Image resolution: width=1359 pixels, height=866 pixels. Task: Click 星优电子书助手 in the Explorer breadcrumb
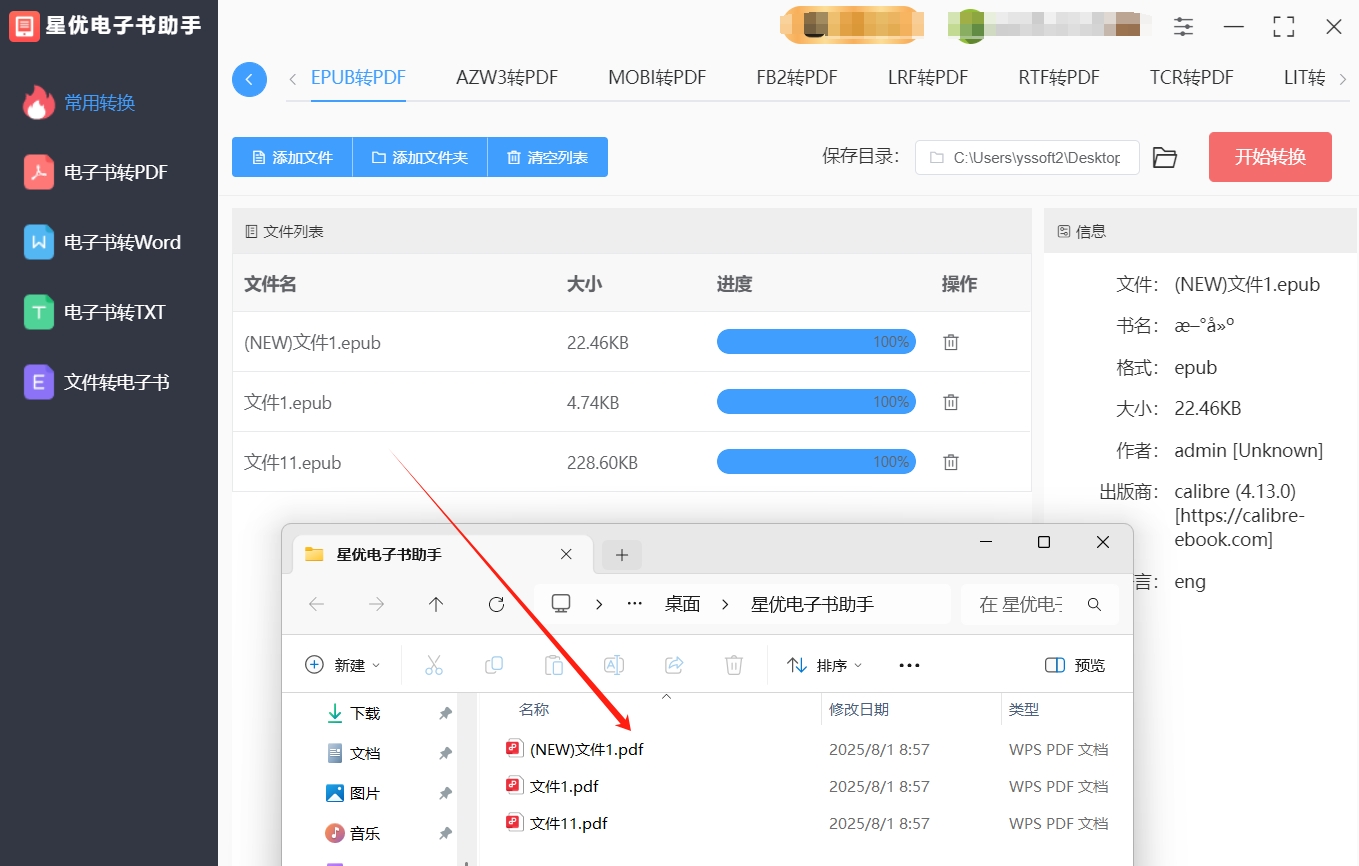click(812, 604)
